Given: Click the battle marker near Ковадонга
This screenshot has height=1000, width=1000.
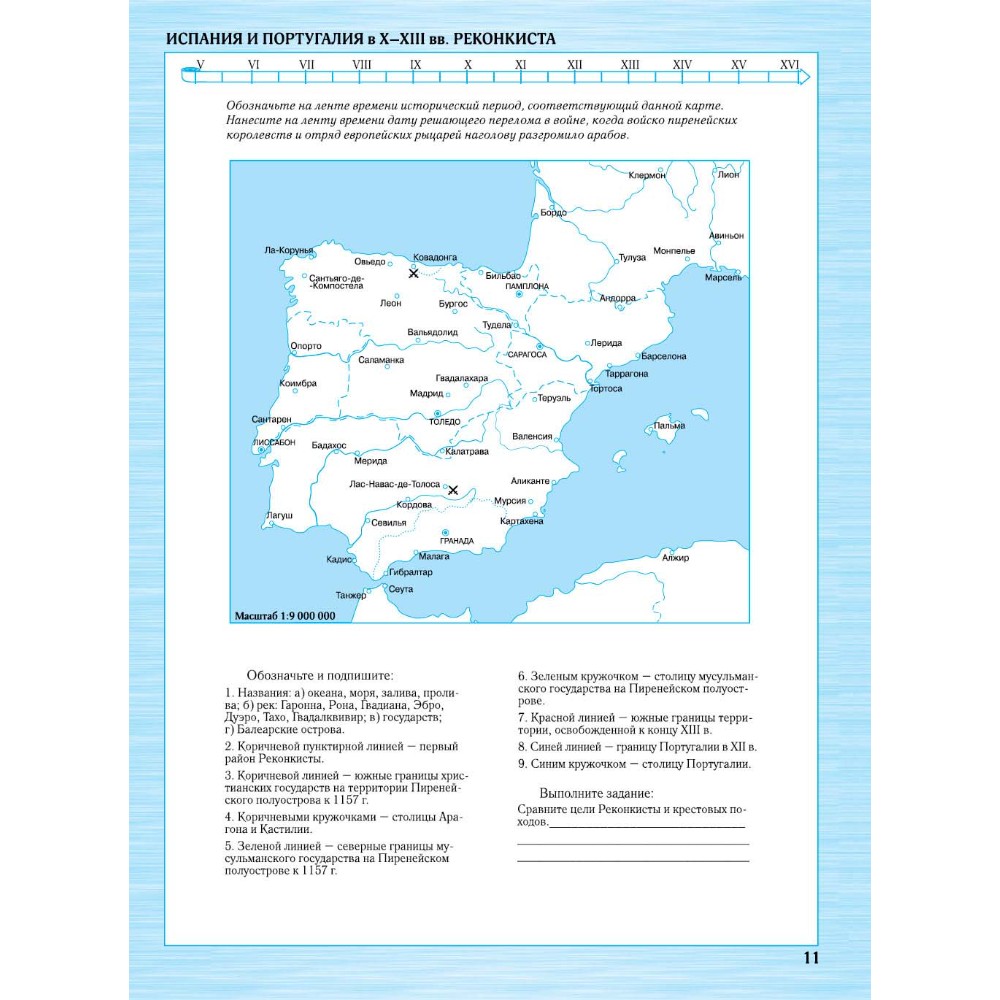Looking at the screenshot, I should coord(414,272).
